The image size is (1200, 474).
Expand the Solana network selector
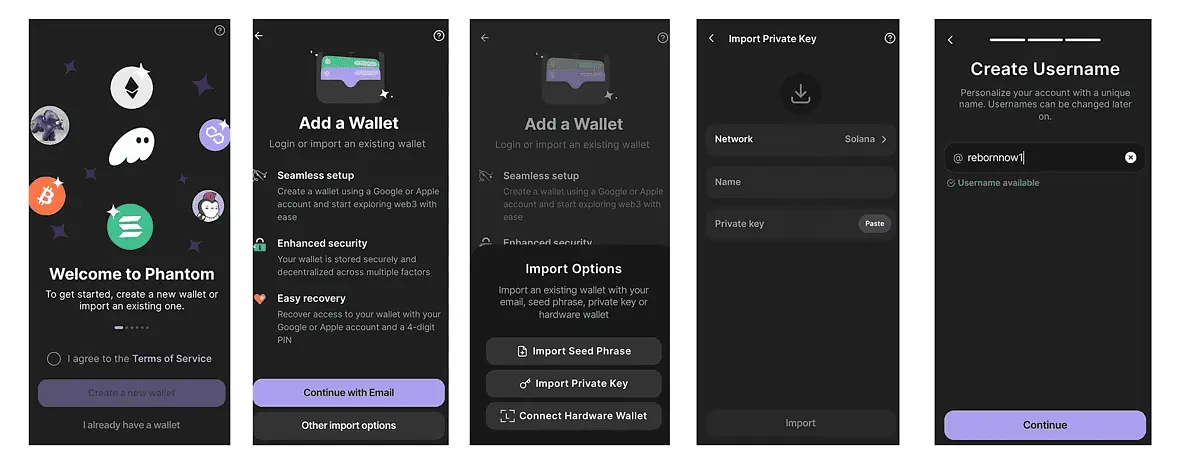pyautogui.click(x=800, y=139)
